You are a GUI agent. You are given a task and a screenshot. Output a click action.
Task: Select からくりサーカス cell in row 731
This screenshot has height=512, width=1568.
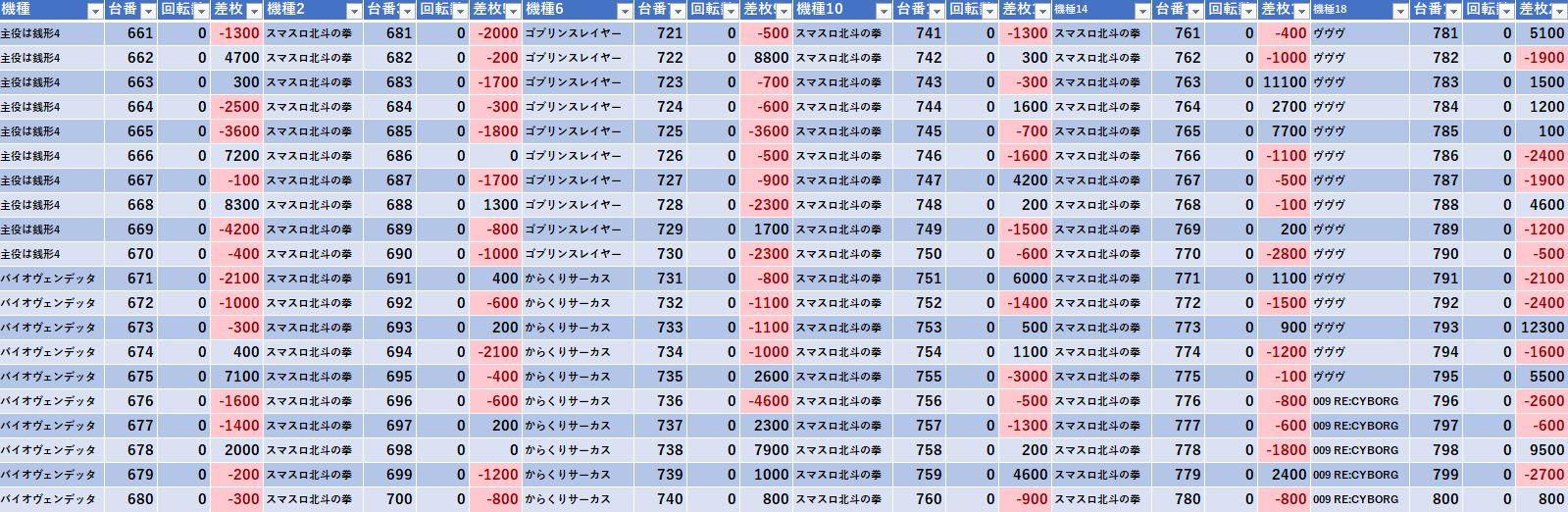[x=579, y=279]
